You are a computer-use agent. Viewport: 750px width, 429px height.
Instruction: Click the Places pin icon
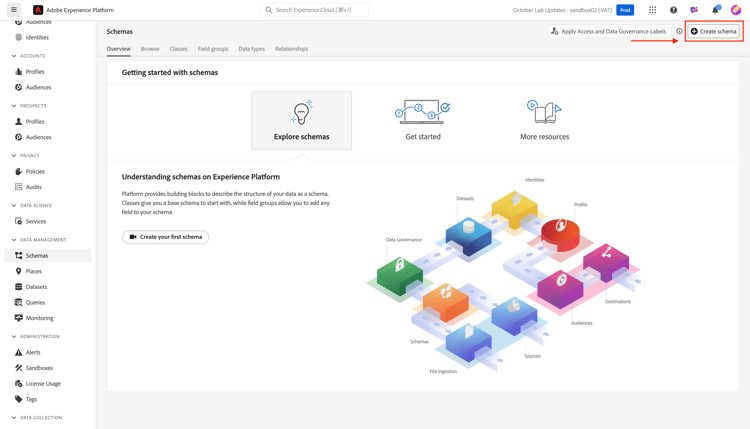(19, 271)
